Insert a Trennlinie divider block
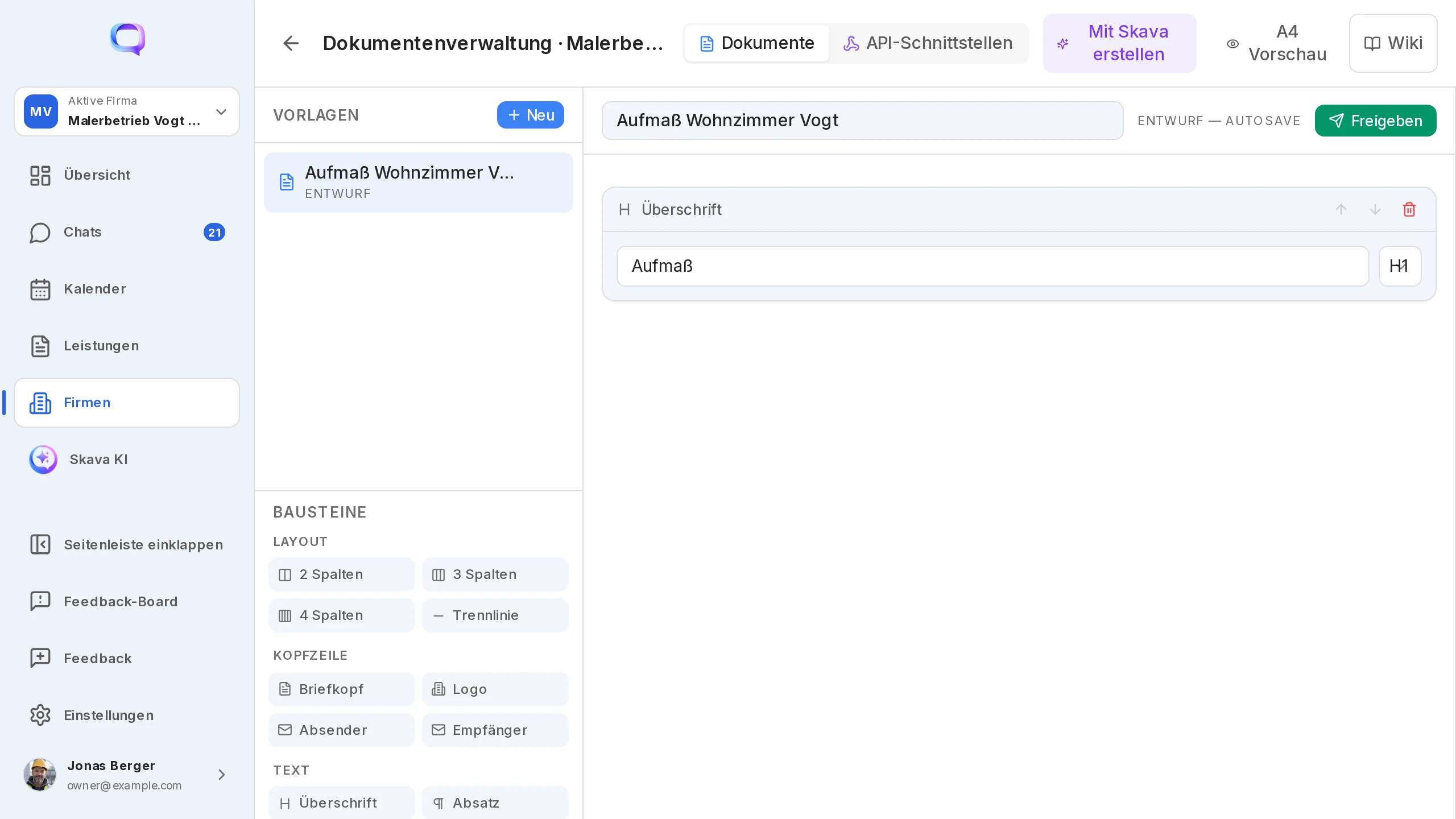 [495, 615]
